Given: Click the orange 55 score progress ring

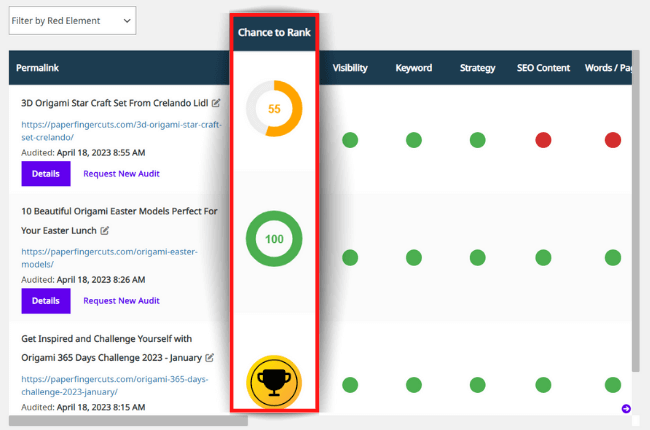Looking at the screenshot, I should coord(273,108).
